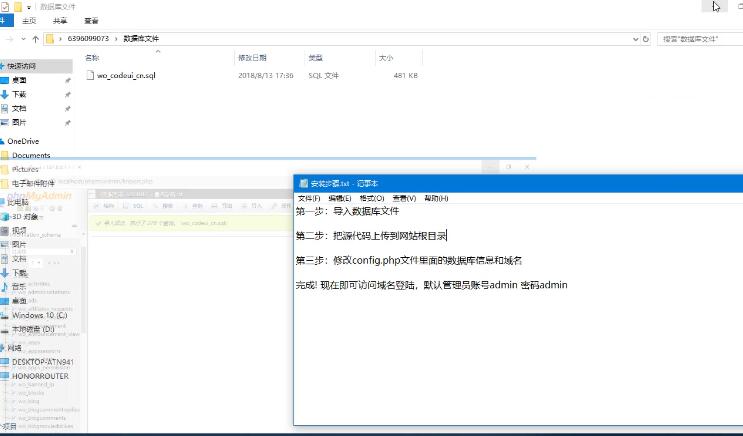
Task: Click the refresh button beside the address bar
Action: point(647,39)
